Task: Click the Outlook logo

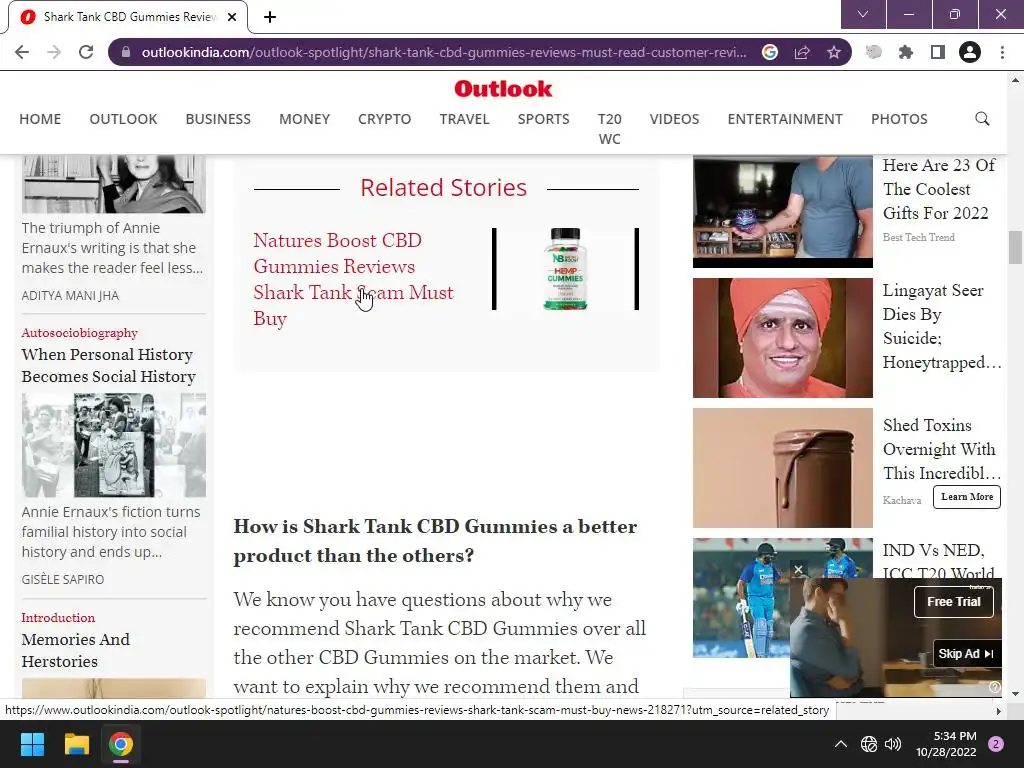Action: click(503, 89)
